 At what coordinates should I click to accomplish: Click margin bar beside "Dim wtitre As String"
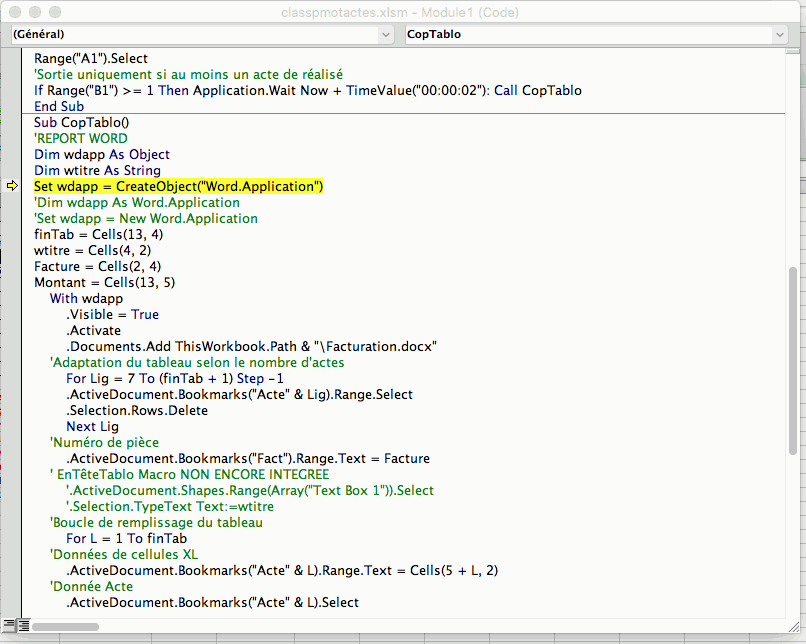point(12,171)
